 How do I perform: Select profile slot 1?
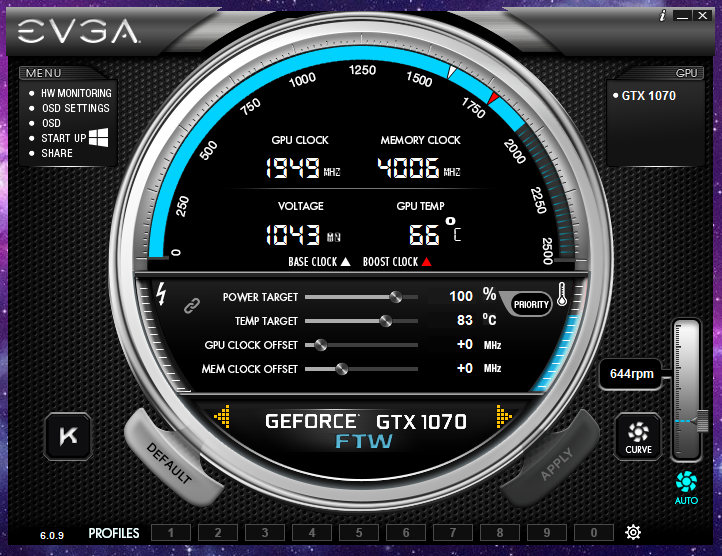tap(171, 533)
